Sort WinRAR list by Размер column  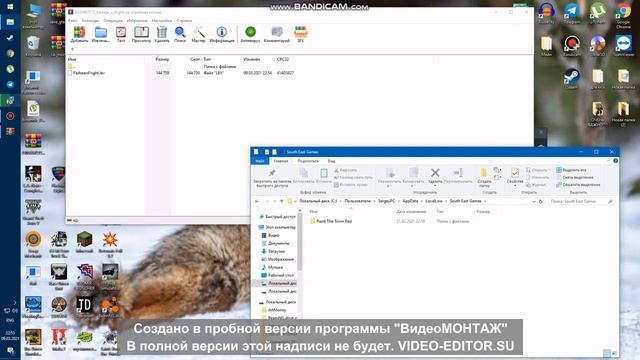click(x=162, y=59)
